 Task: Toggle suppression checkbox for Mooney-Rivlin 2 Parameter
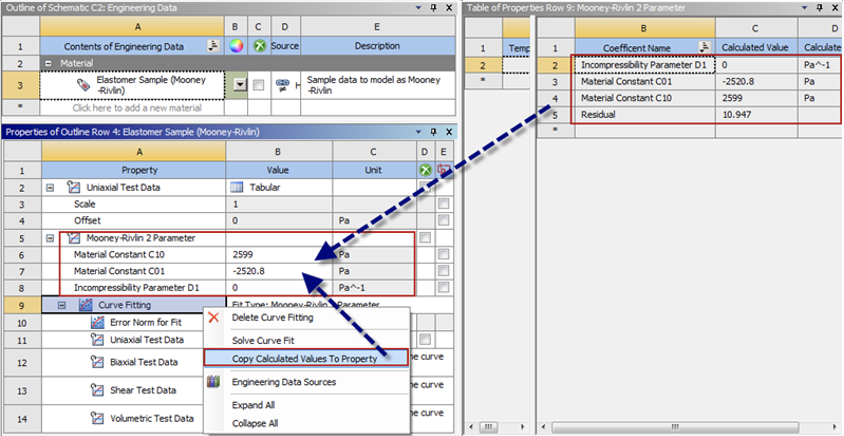click(425, 238)
